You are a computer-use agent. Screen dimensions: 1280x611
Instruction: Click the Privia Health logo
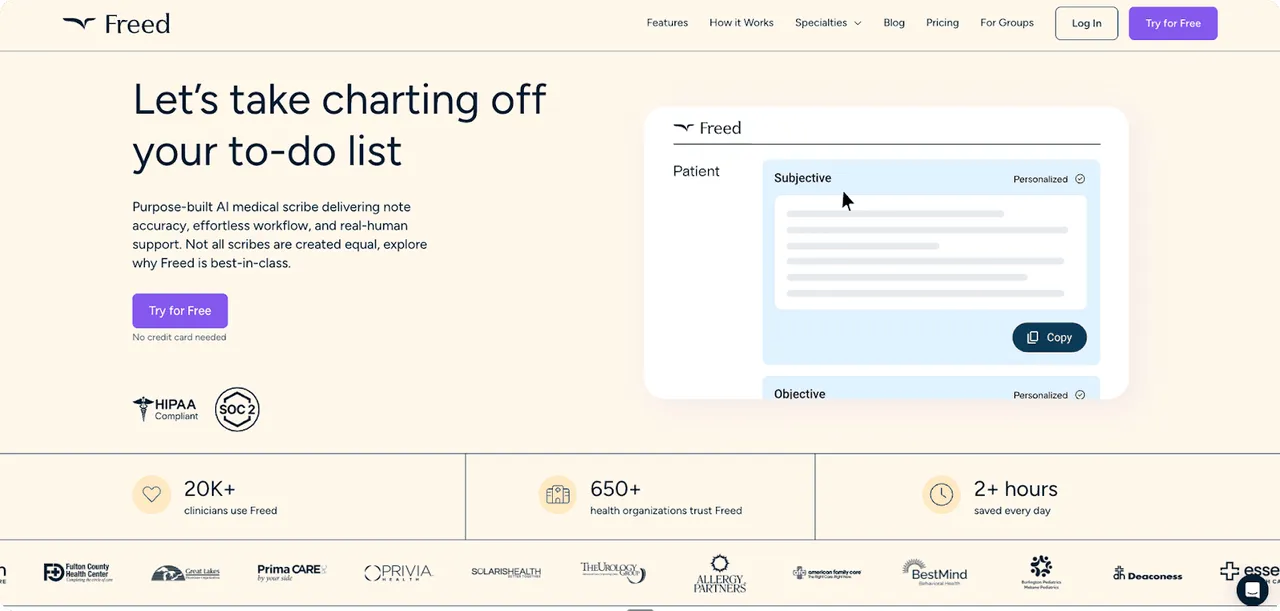tap(398, 572)
